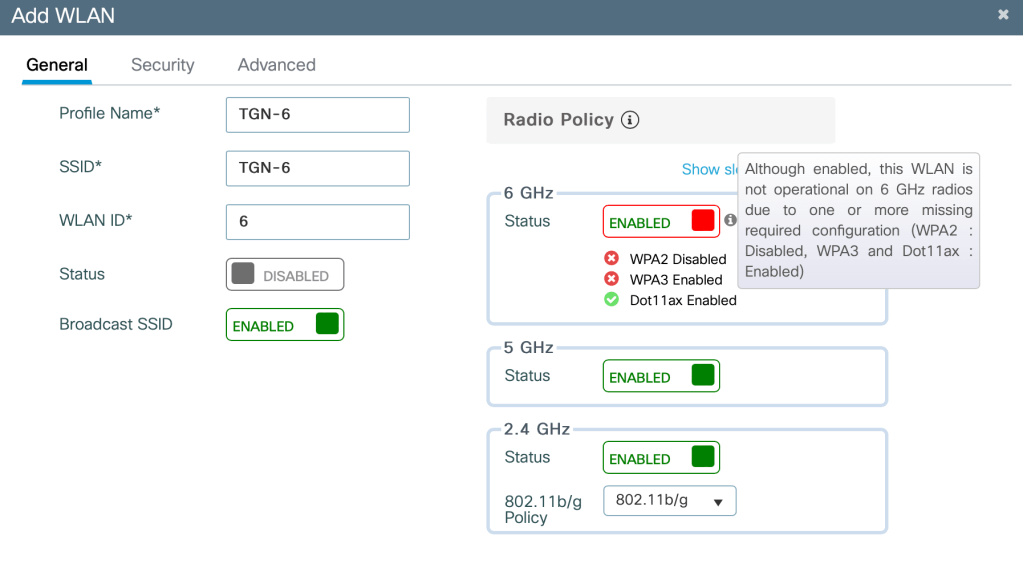The height and width of the screenshot is (576, 1023).
Task: Click into the SSID input field
Action: click(318, 168)
